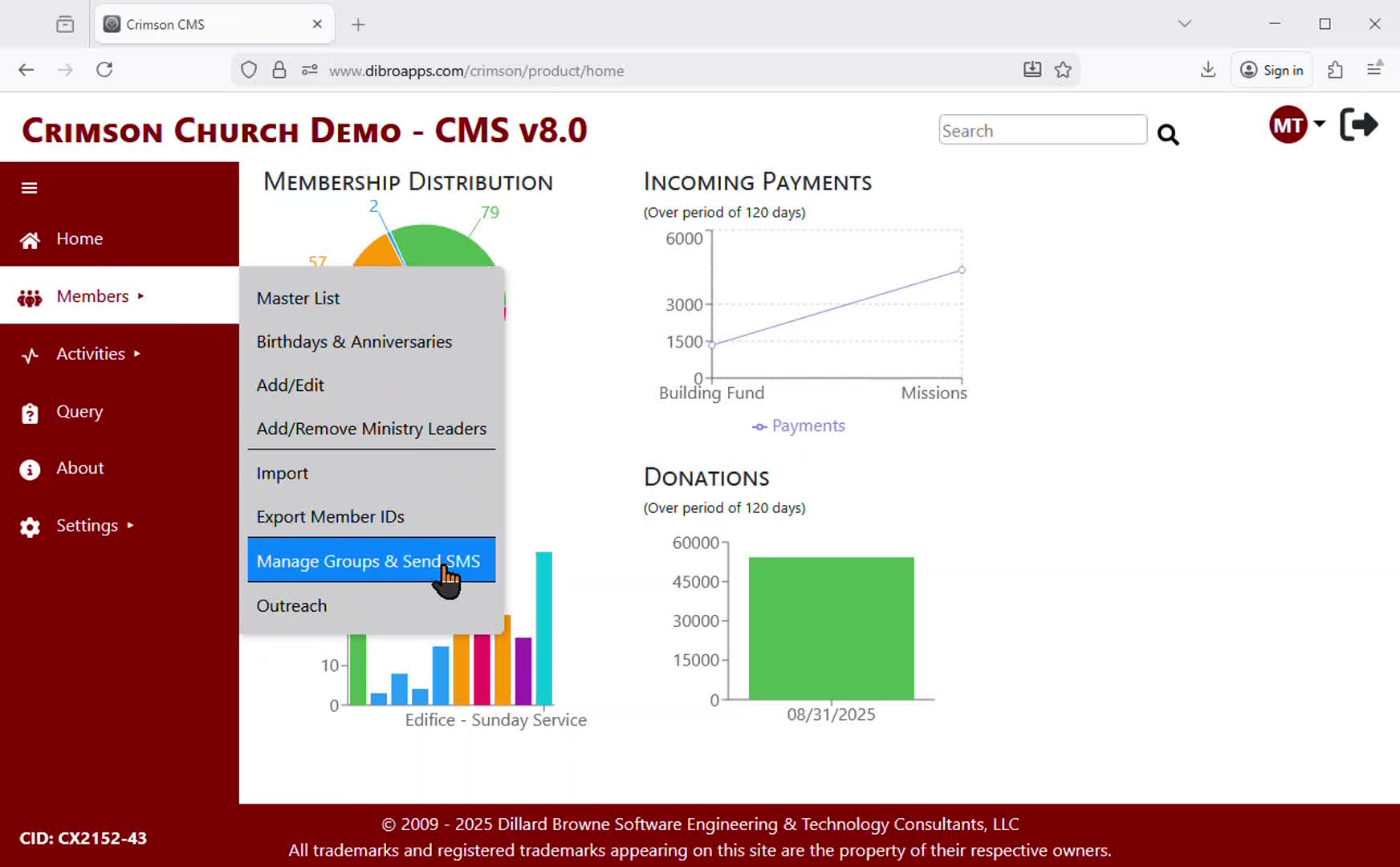Image resolution: width=1400 pixels, height=867 pixels.
Task: Click the magnifying glass search icon
Action: 1168,134
